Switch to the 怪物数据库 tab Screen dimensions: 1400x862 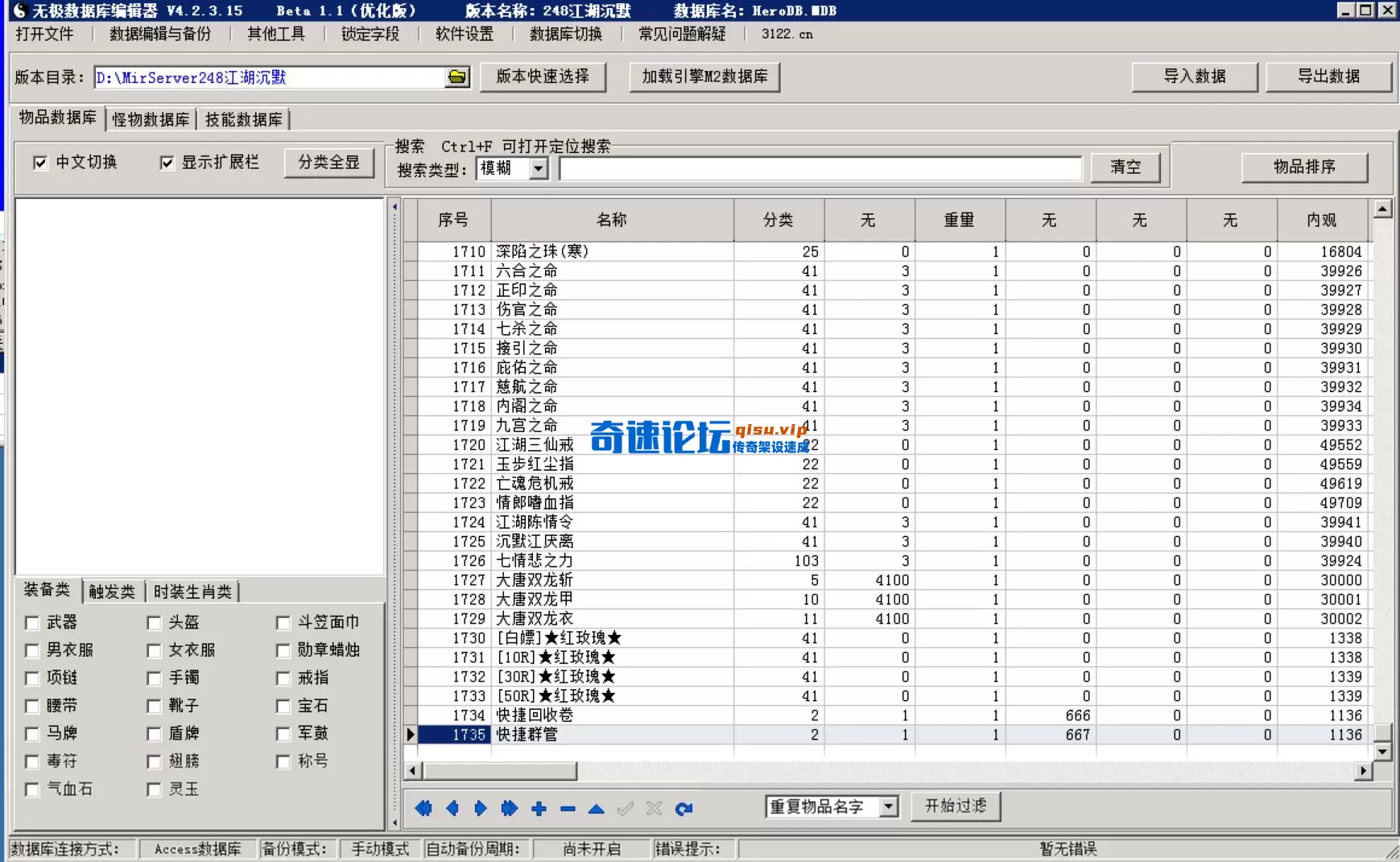151,118
